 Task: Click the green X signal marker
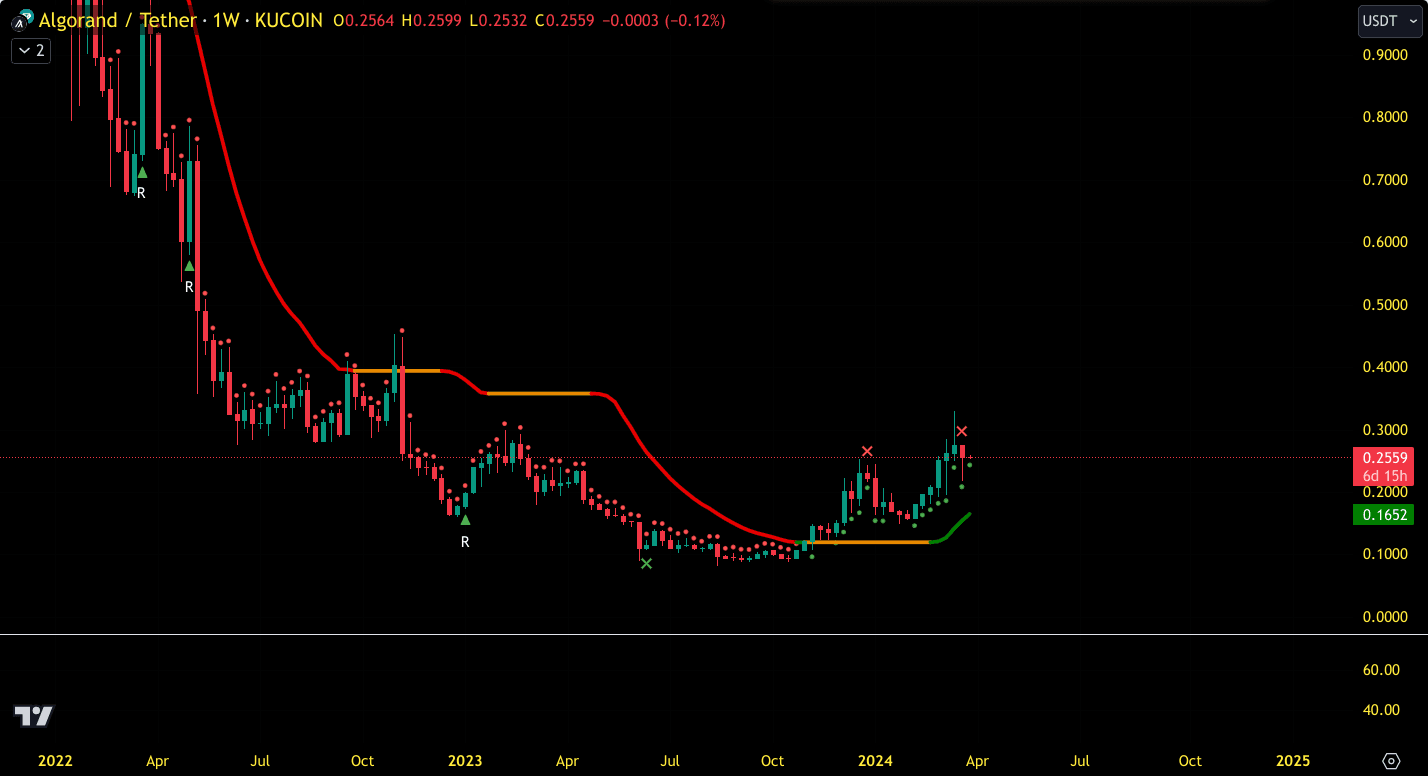click(646, 564)
